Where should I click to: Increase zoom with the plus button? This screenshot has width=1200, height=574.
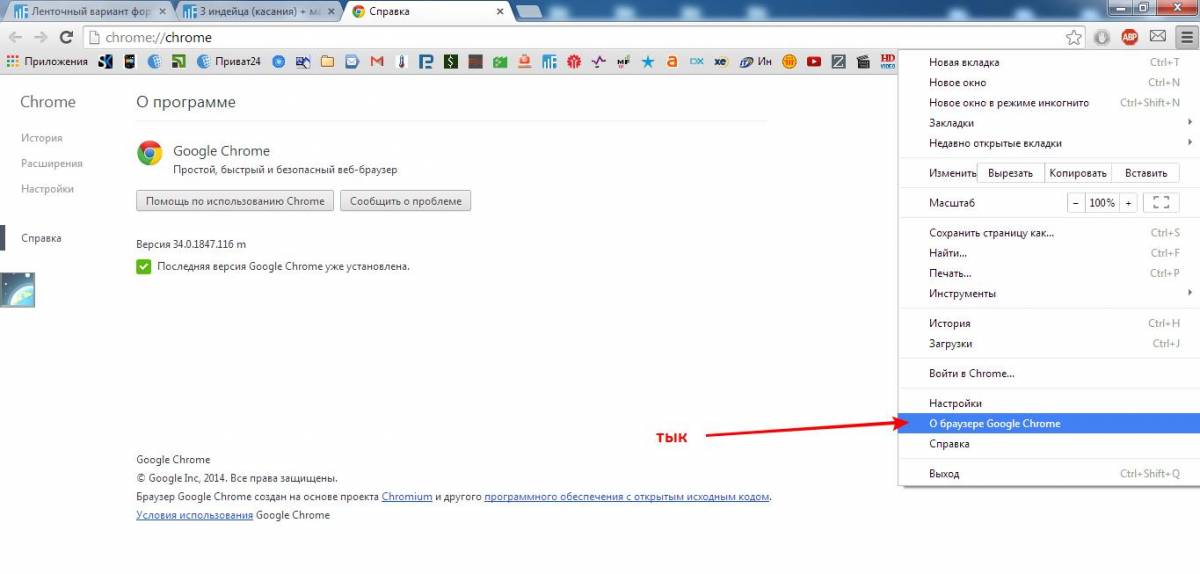pyautogui.click(x=1128, y=203)
